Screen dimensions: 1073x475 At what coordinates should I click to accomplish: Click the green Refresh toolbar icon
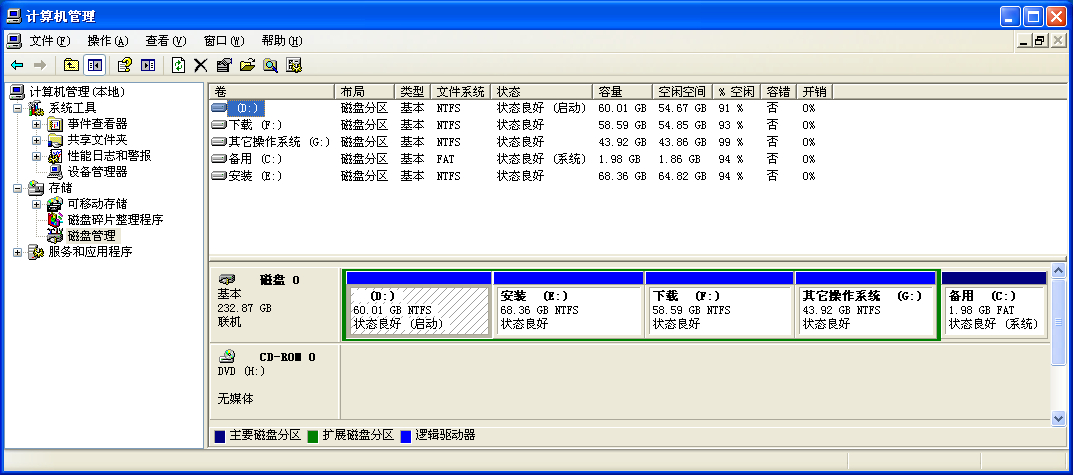coord(178,65)
